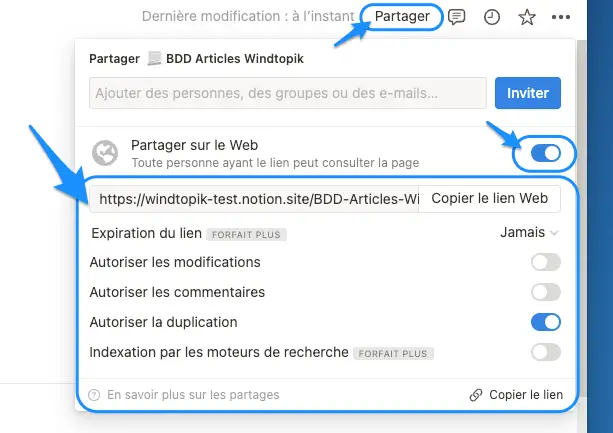Disable the Partager sur le Web toggle
This screenshot has height=433, width=613.
pos(546,153)
